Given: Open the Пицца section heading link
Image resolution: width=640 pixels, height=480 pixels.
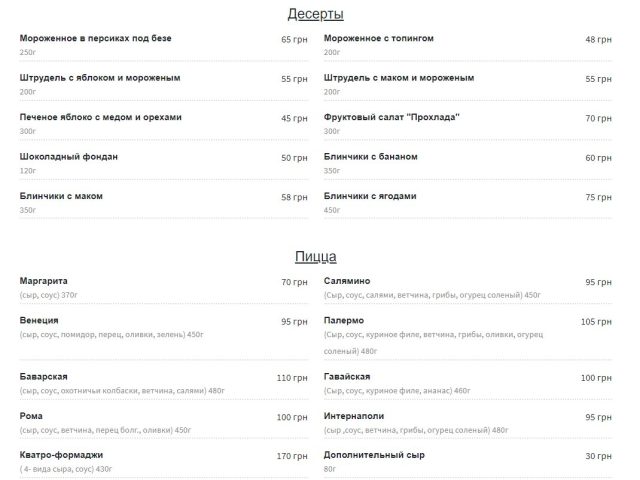Looking at the screenshot, I should [316, 256].
